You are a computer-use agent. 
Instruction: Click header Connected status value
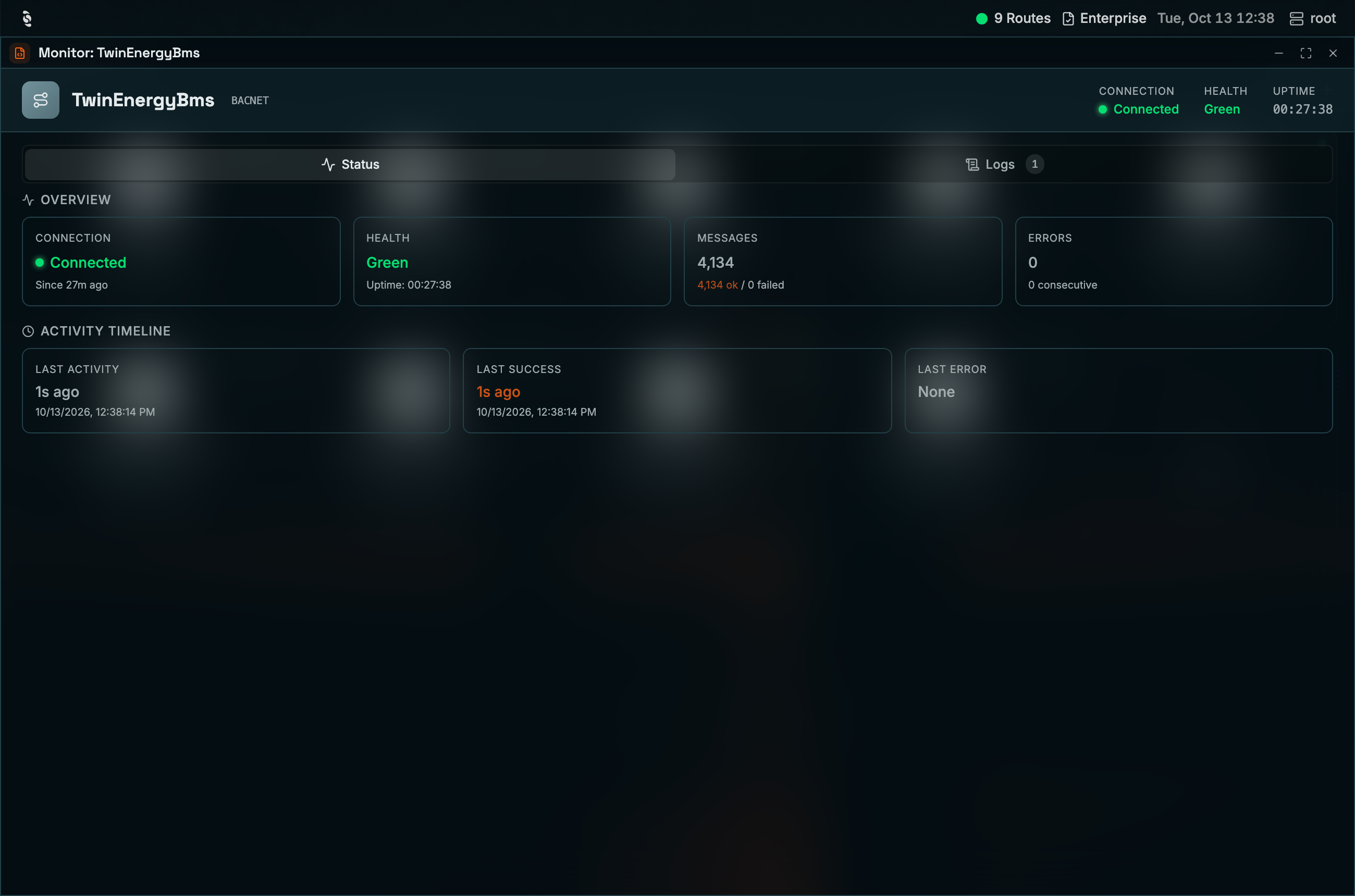pos(1145,109)
